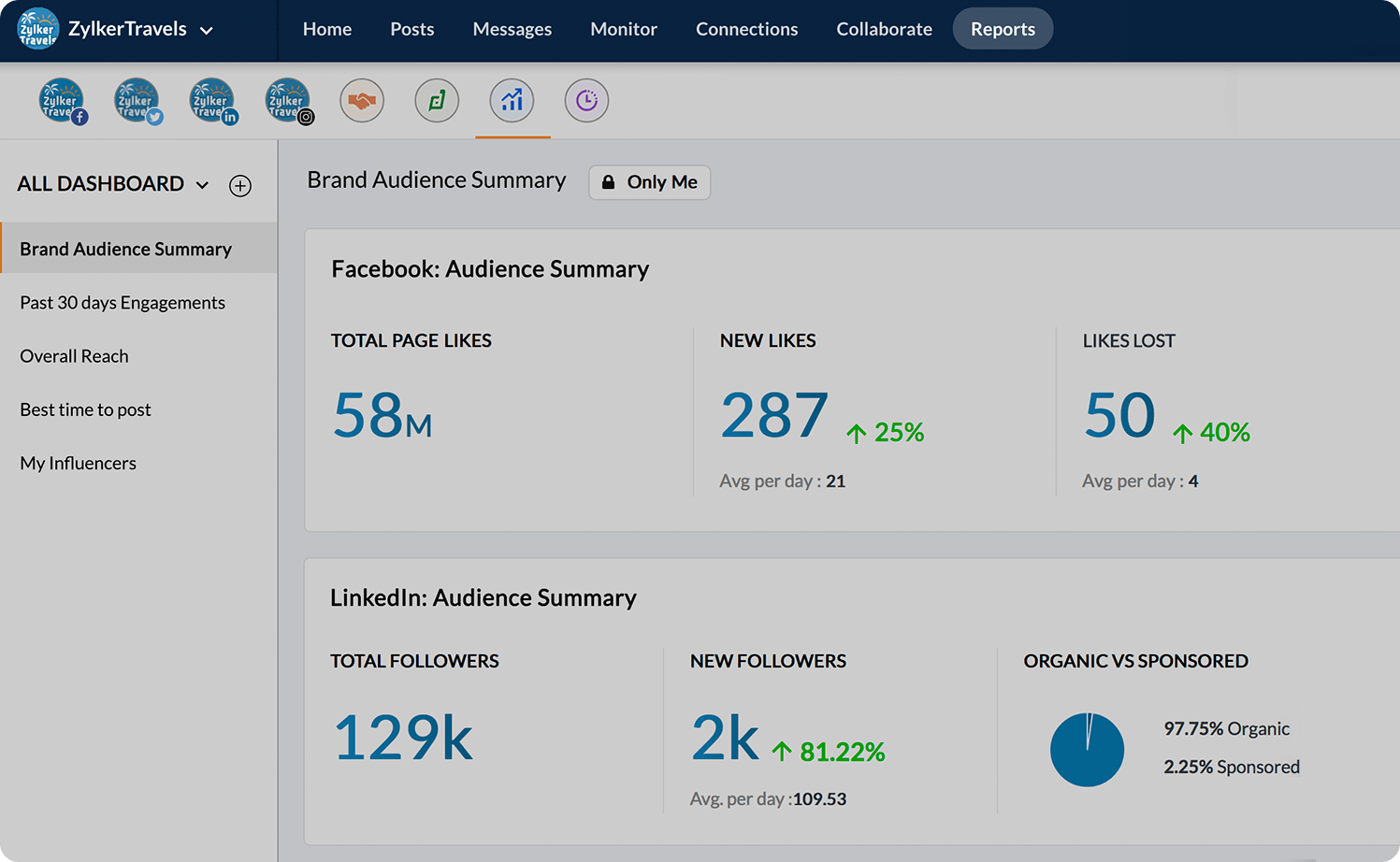
Task: Click the Brand Audience Summary page title
Action: (x=437, y=180)
